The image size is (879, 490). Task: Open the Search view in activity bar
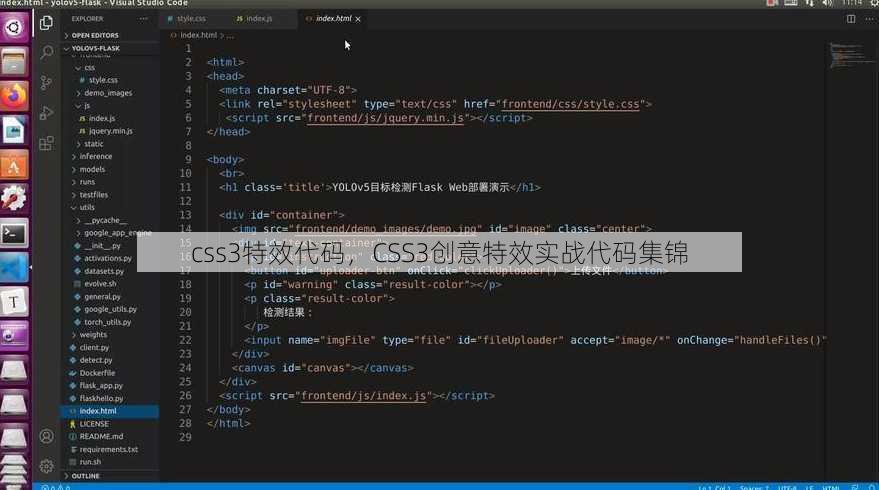[47, 52]
